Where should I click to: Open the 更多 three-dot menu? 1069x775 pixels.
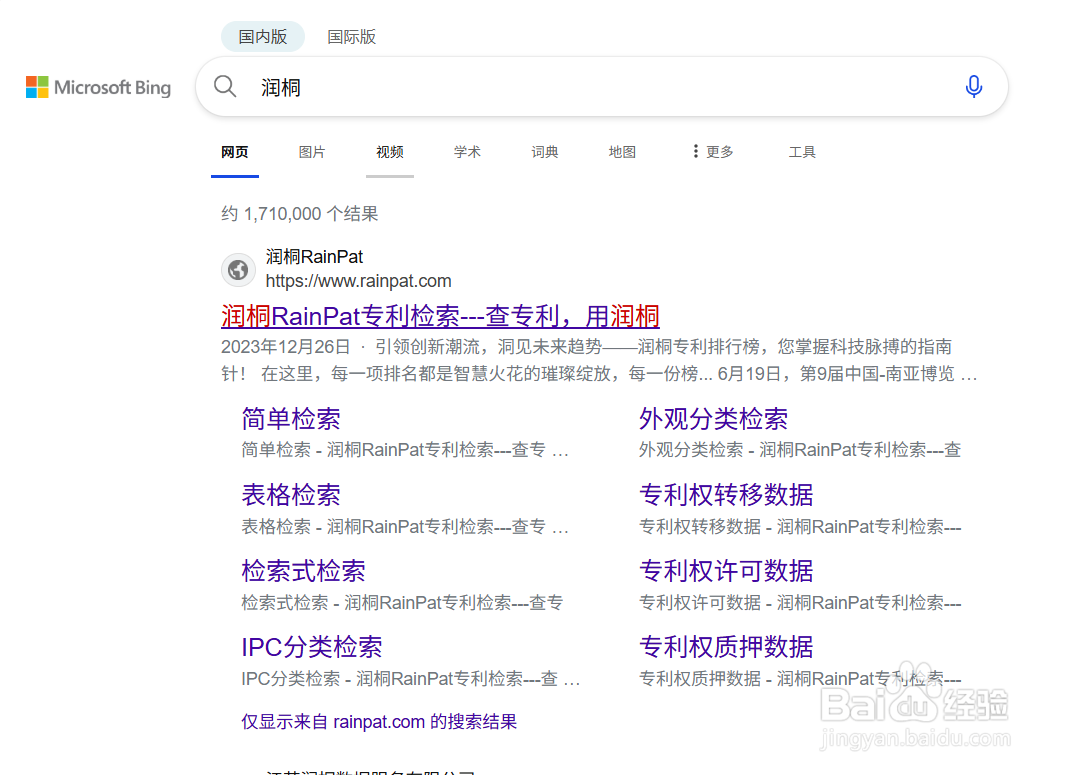point(713,151)
